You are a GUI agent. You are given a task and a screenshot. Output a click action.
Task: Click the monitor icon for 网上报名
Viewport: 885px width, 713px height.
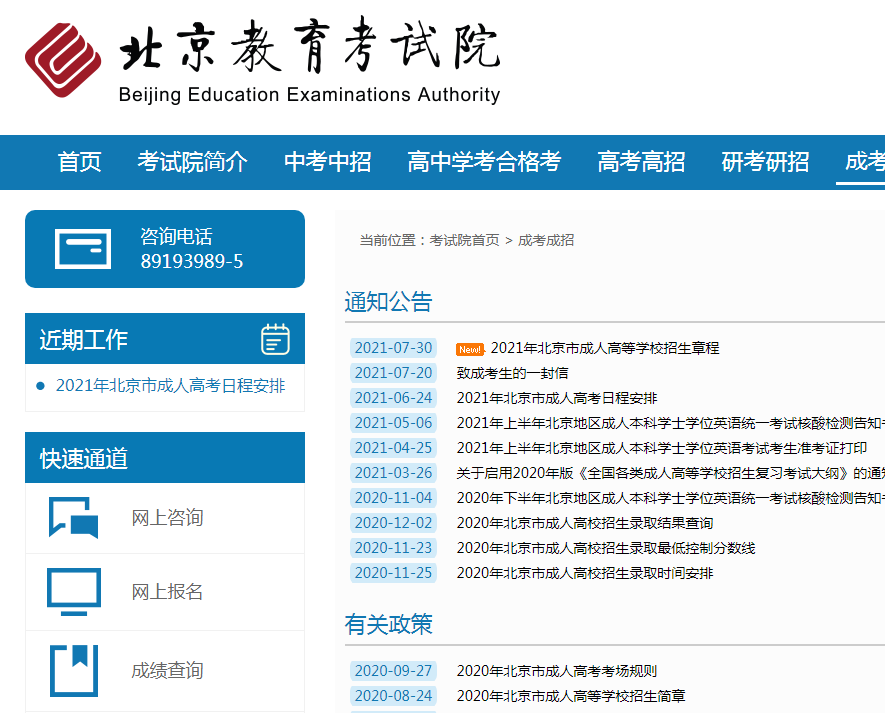pyautogui.click(x=74, y=592)
